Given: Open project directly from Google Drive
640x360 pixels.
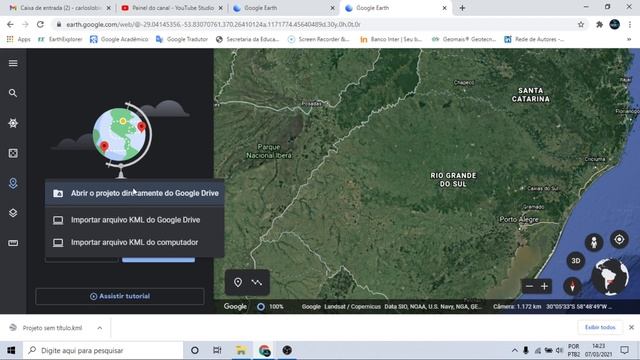Looking at the screenshot, I should pyautogui.click(x=135, y=193).
